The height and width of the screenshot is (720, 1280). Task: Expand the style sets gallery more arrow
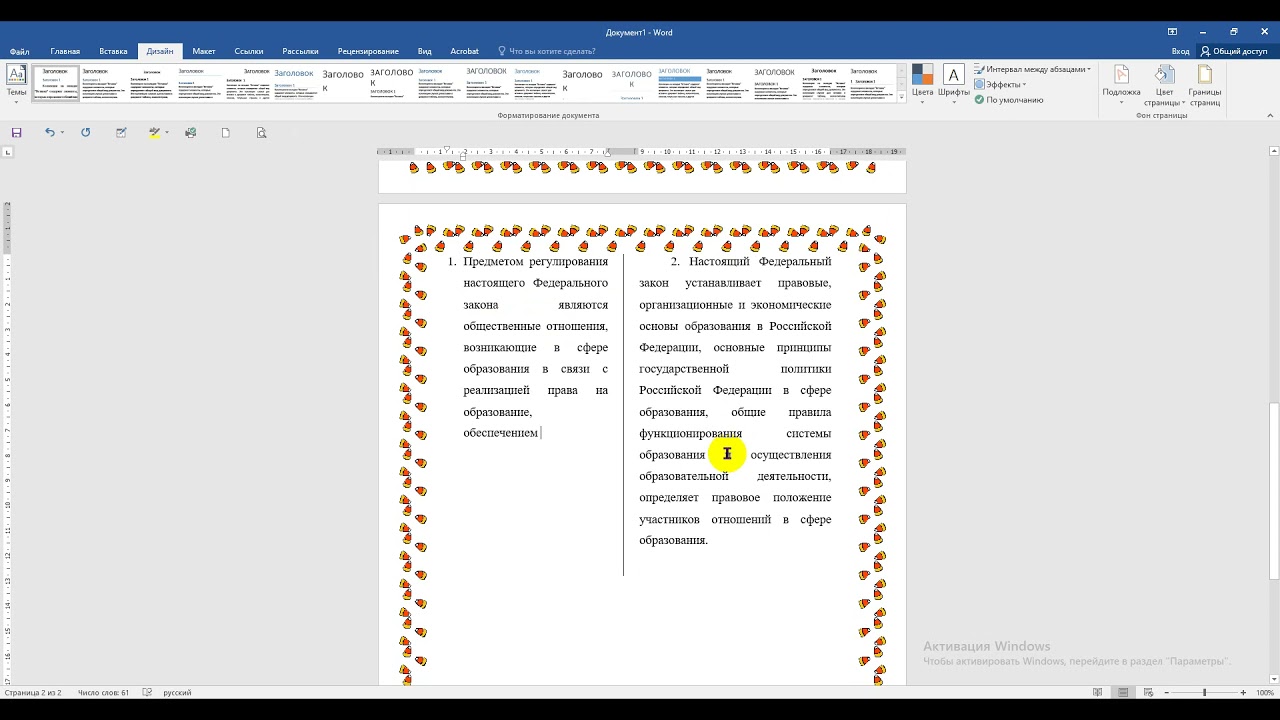pos(901,97)
